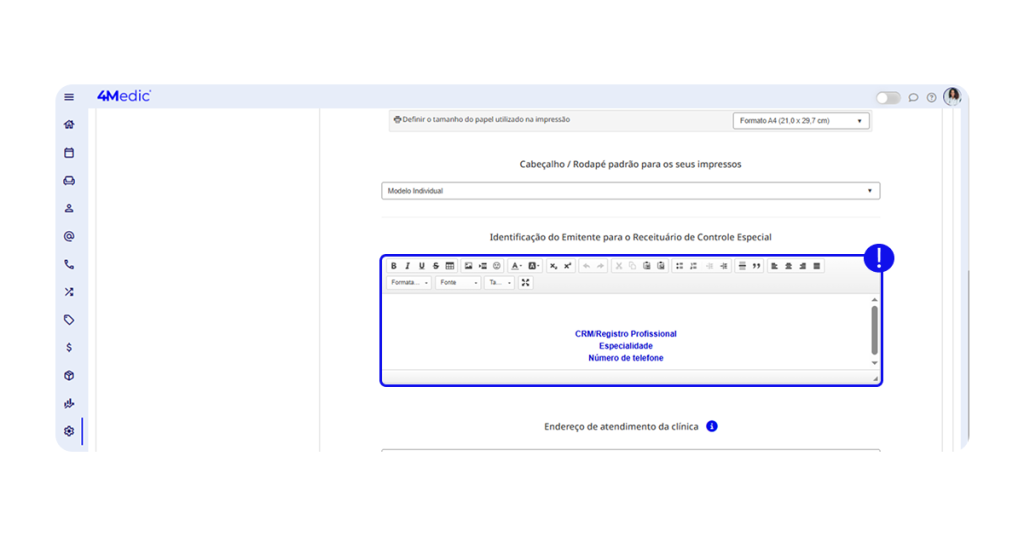
Task: Open the chat bubble icon
Action: (x=913, y=98)
